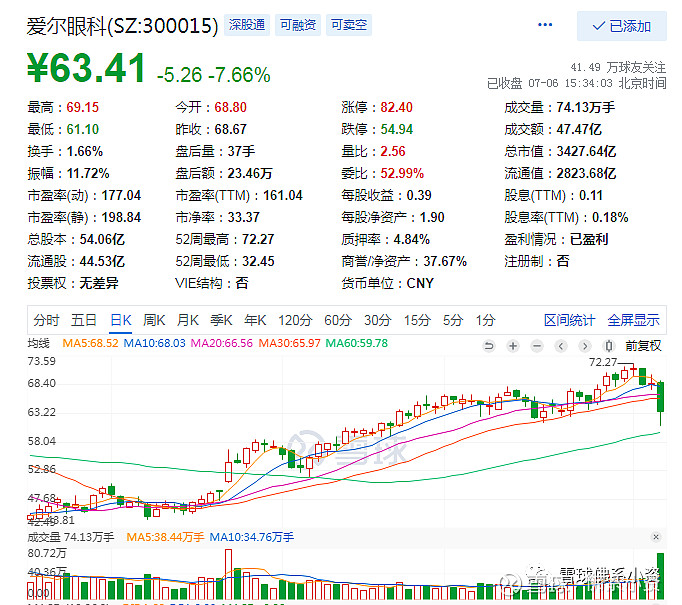Switch to the 60分 chart tab

(x=338, y=321)
